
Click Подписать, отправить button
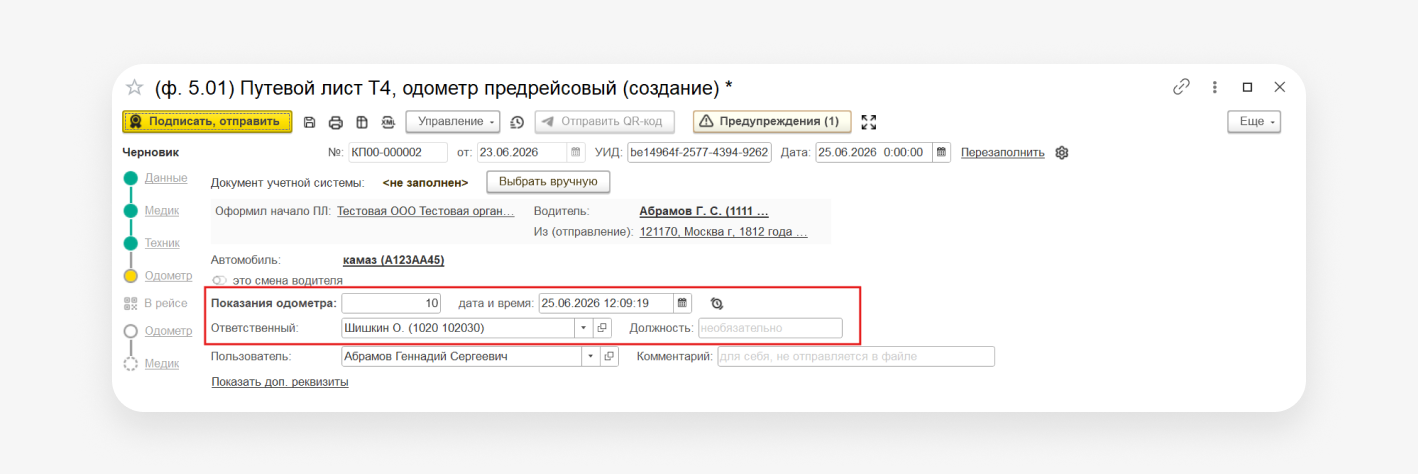point(207,122)
